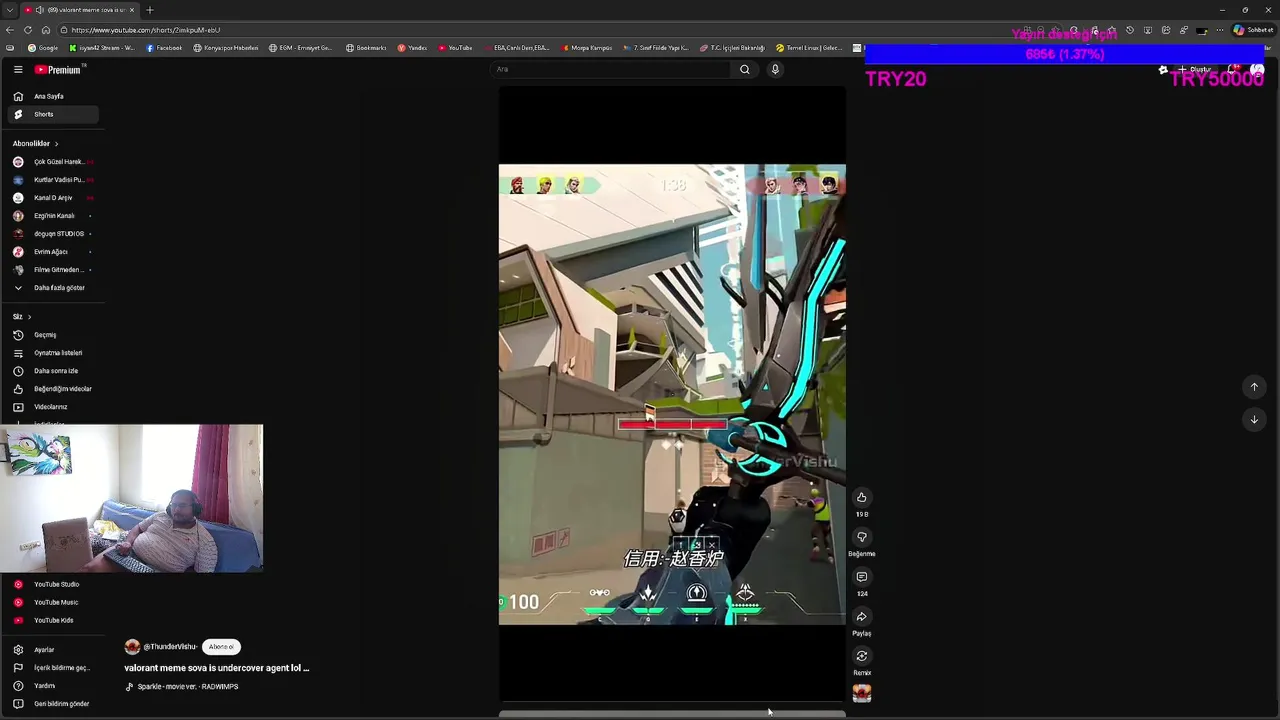Viewport: 1280px width, 720px height.
Task: Open Facebook bookmark
Action: point(164,48)
